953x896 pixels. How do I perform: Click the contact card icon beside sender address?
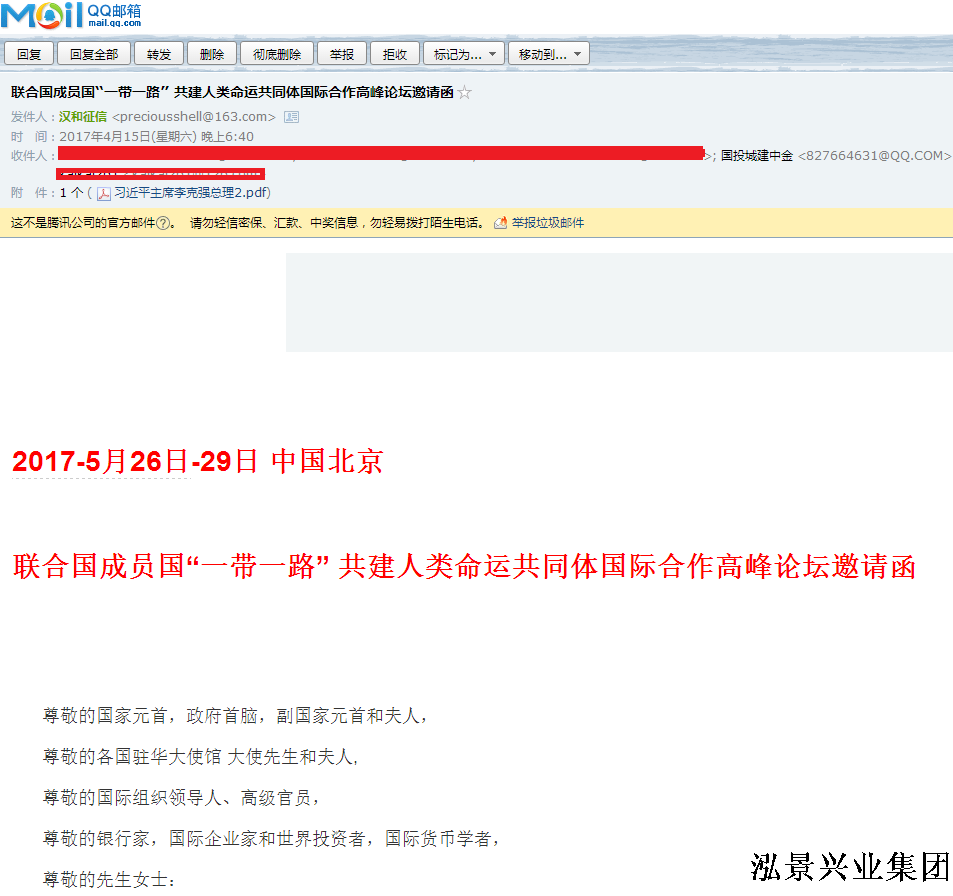291,117
